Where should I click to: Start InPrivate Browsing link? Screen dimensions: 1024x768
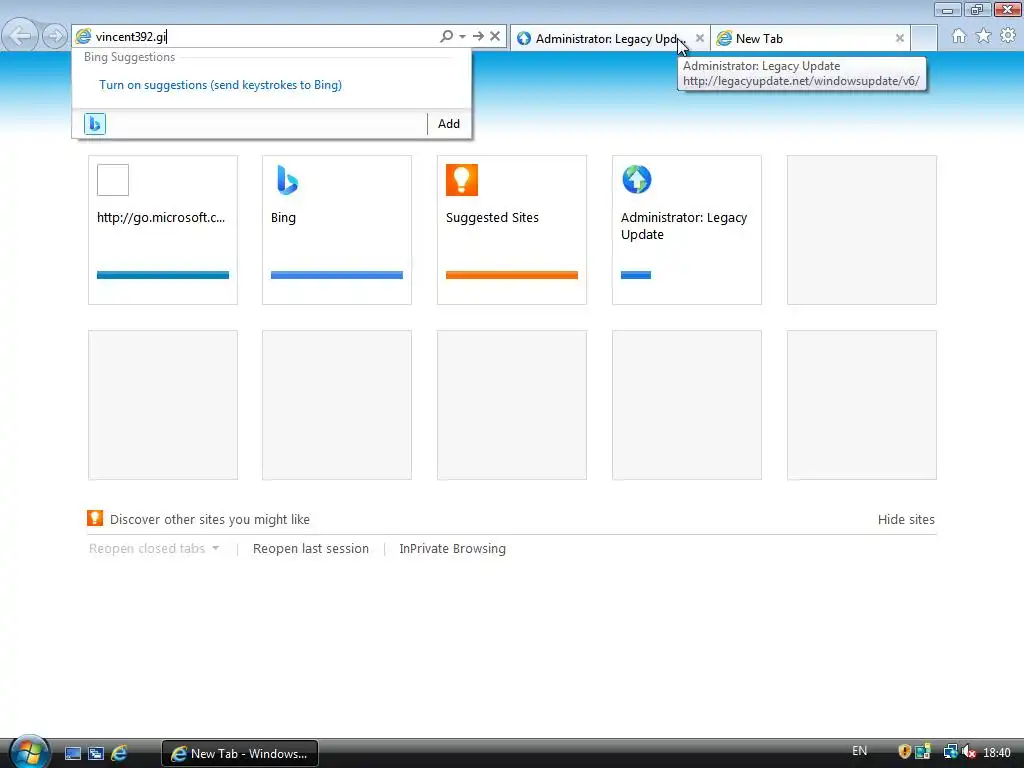[453, 549]
